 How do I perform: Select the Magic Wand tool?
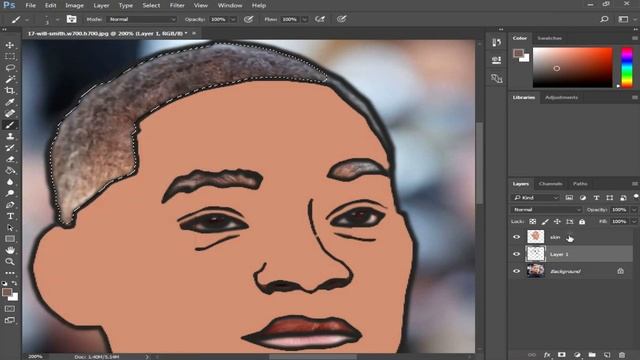tap(10, 79)
